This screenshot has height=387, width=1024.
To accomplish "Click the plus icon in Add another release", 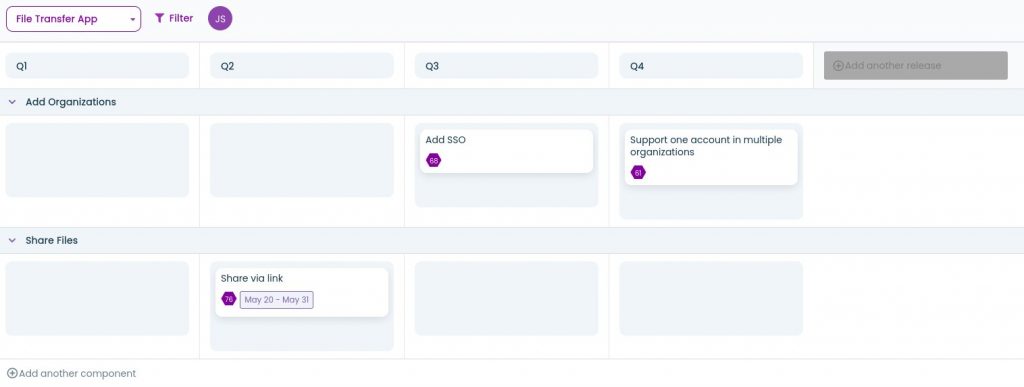I will pos(839,65).
